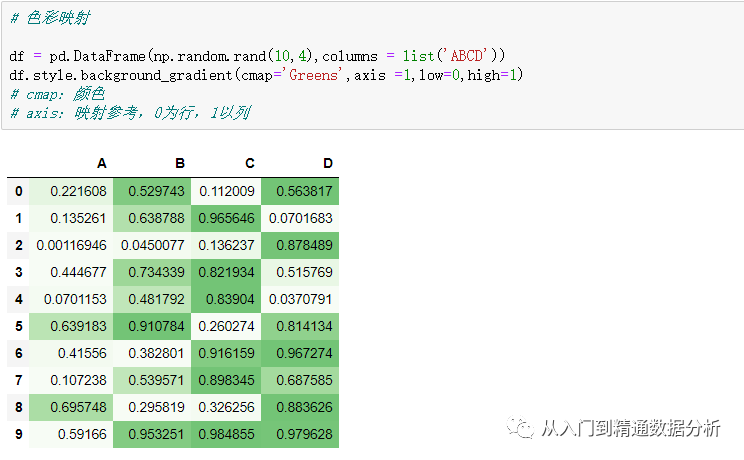Viewport: 744px width, 460px height.
Task: Select row index 4
Action: pos(19,300)
